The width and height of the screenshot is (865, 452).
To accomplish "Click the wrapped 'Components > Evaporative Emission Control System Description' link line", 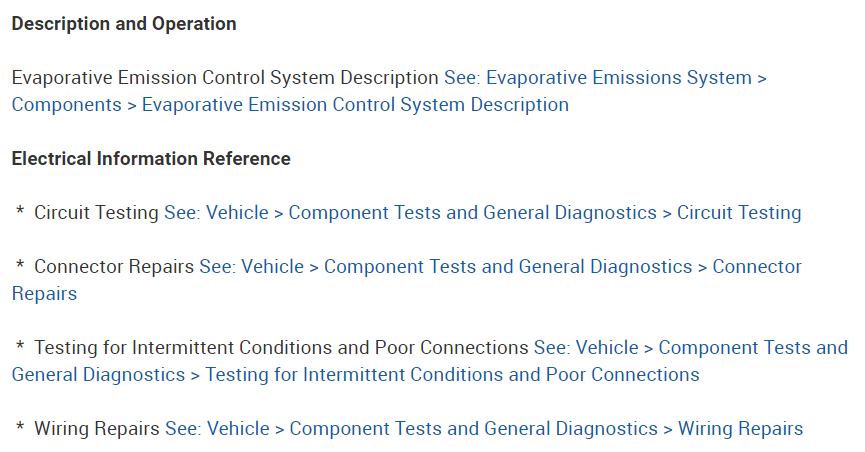I will 290,105.
